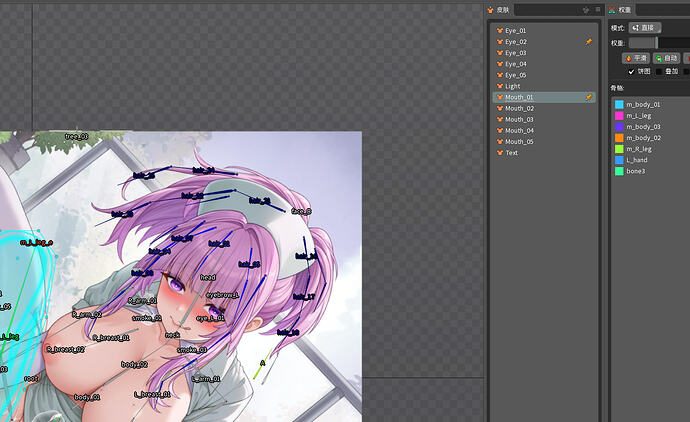Select the R_breast_01 bone label
This screenshot has height=422, width=690.
pyautogui.click(x=111, y=338)
